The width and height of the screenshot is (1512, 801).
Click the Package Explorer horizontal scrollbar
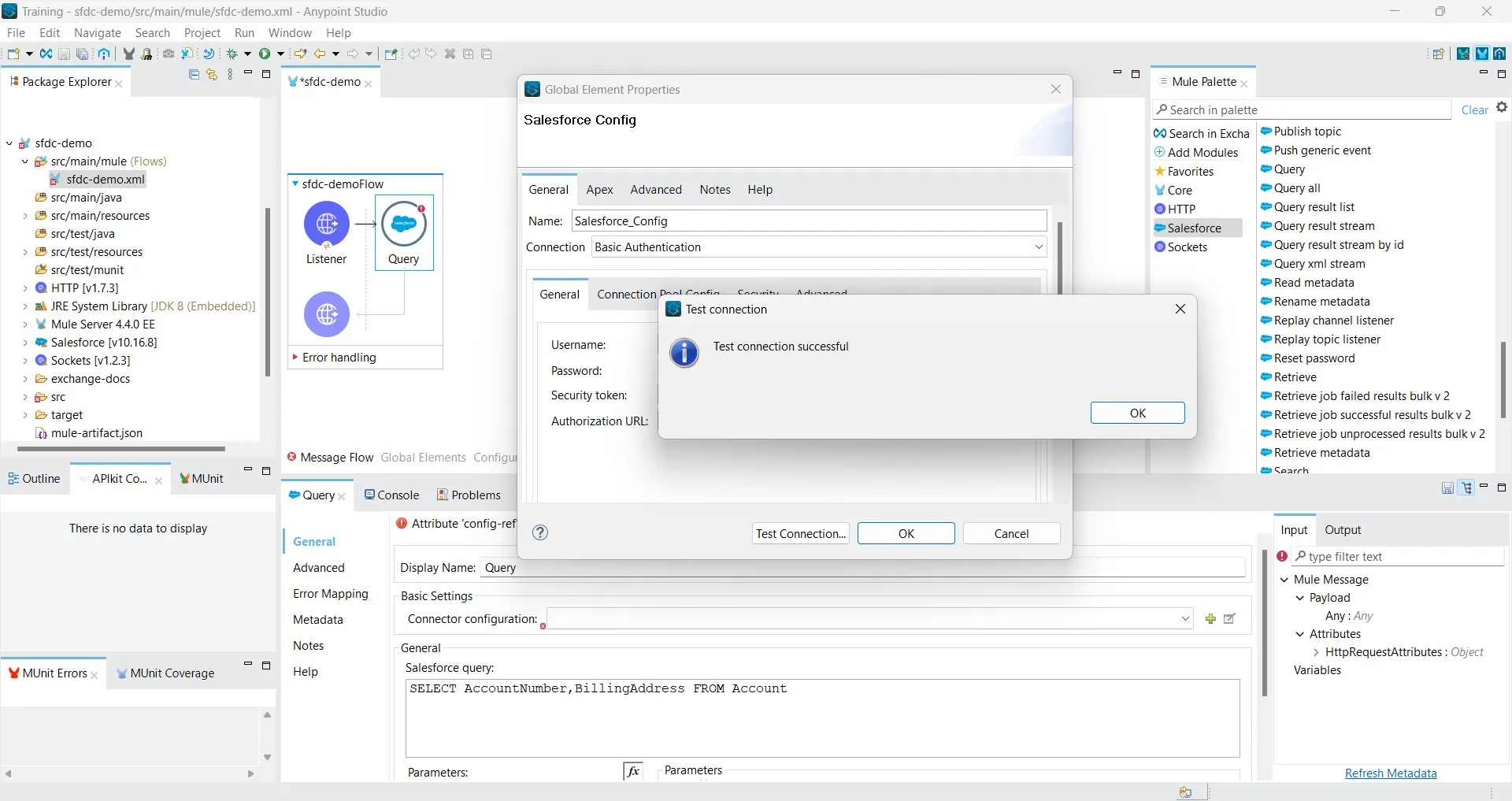click(121, 449)
